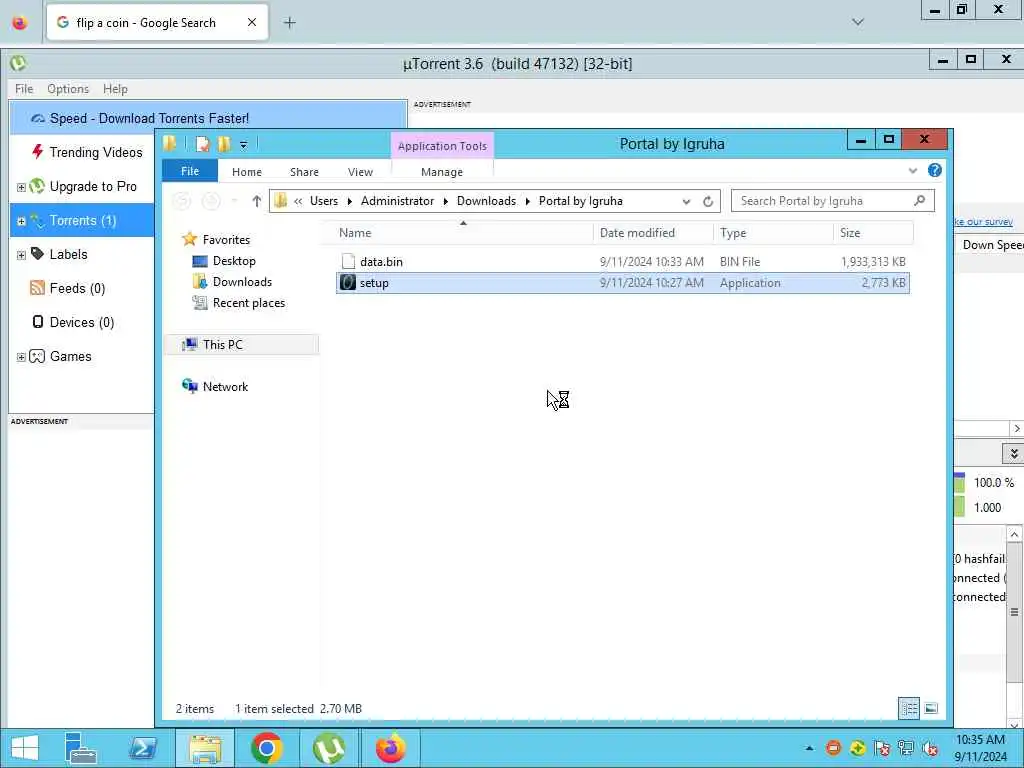Viewport: 1024px width, 768px height.
Task: Go up one folder level arrow
Action: point(257,201)
